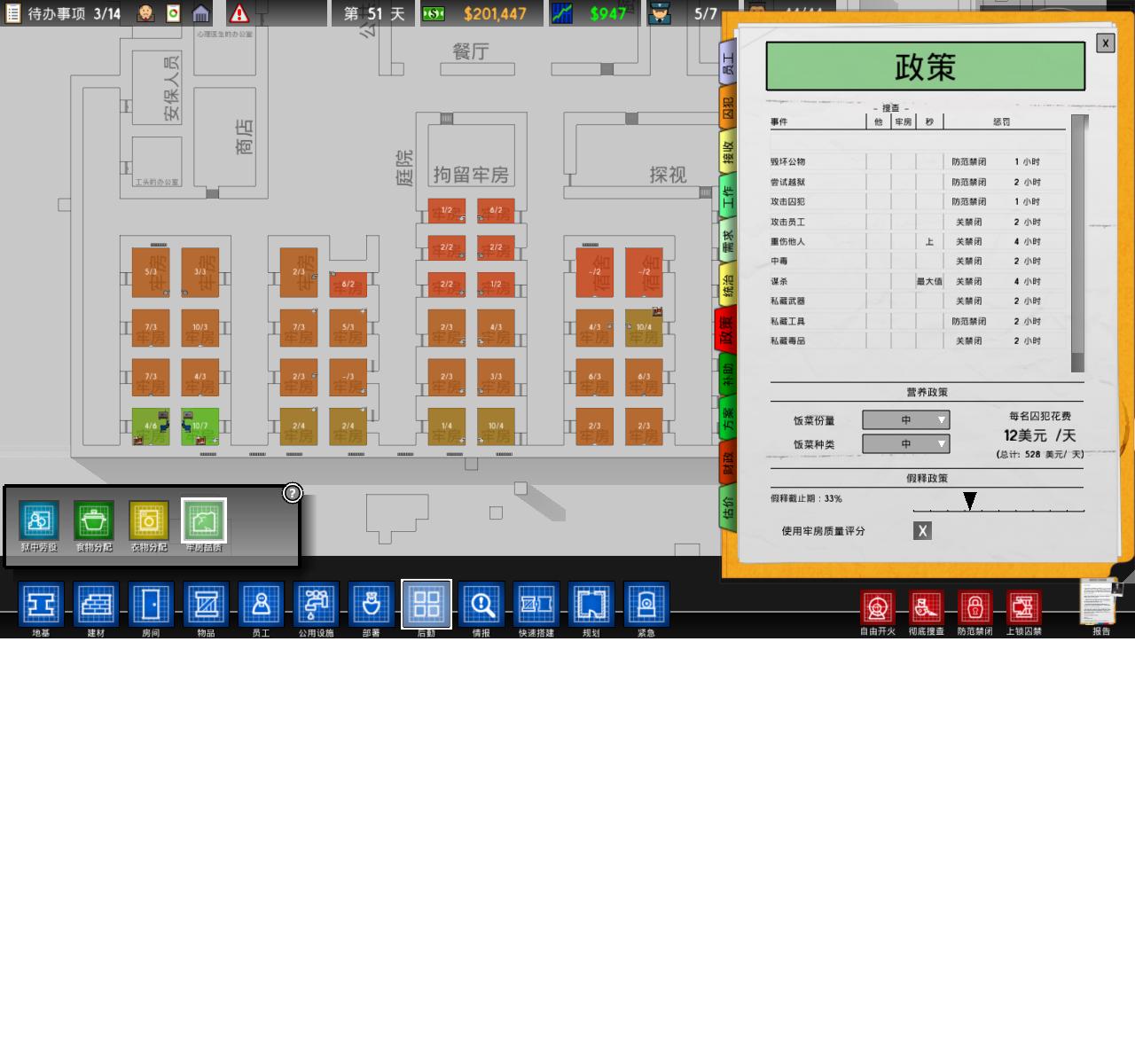Select the 衣物分配 (Laundry Distribution) view
The image size is (1135, 1064).
tap(149, 520)
